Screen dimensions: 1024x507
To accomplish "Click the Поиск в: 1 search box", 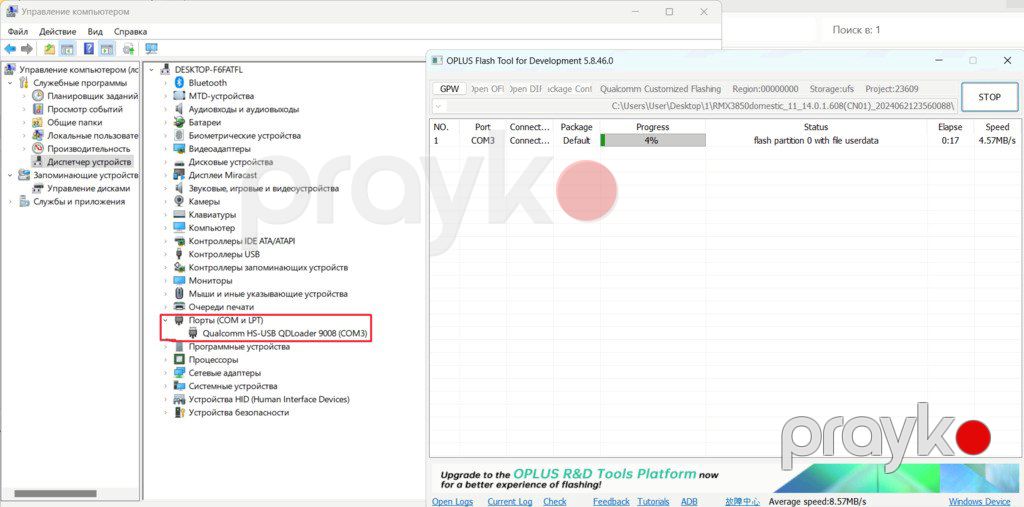I will pyautogui.click(x=920, y=30).
